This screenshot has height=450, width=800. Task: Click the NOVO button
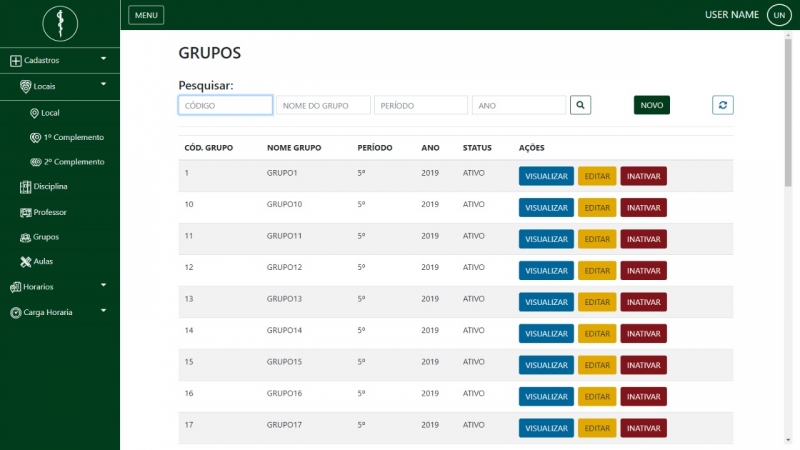(x=651, y=105)
